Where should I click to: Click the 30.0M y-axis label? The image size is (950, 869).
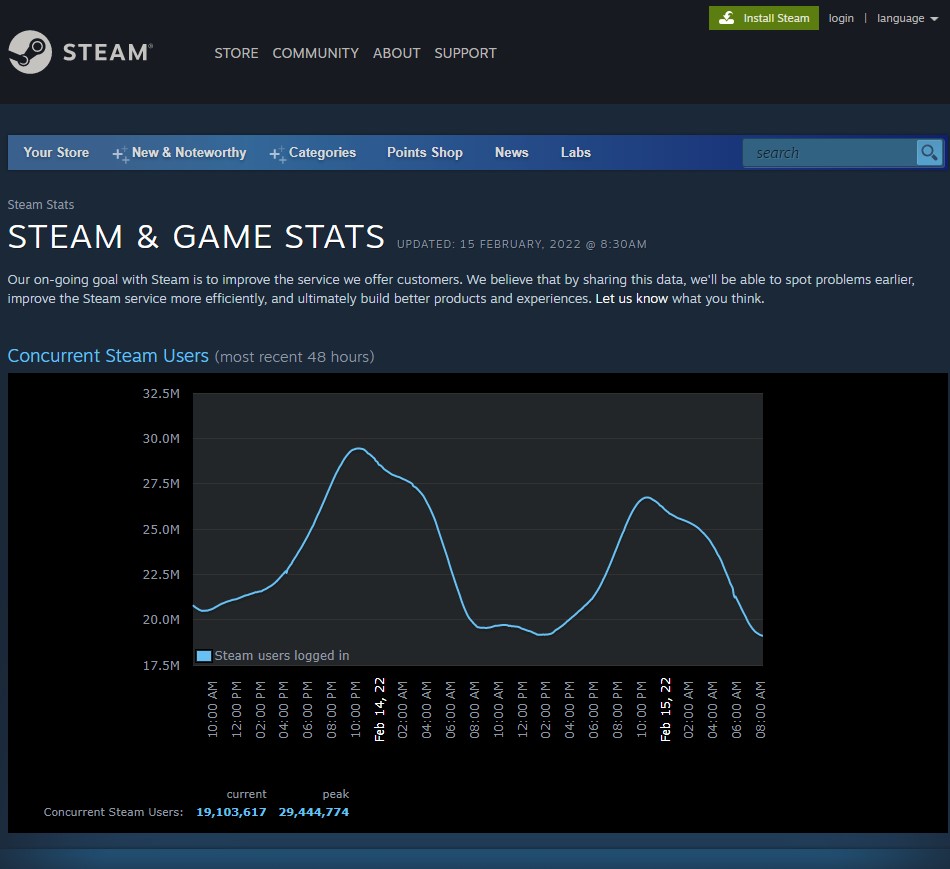pos(161,439)
